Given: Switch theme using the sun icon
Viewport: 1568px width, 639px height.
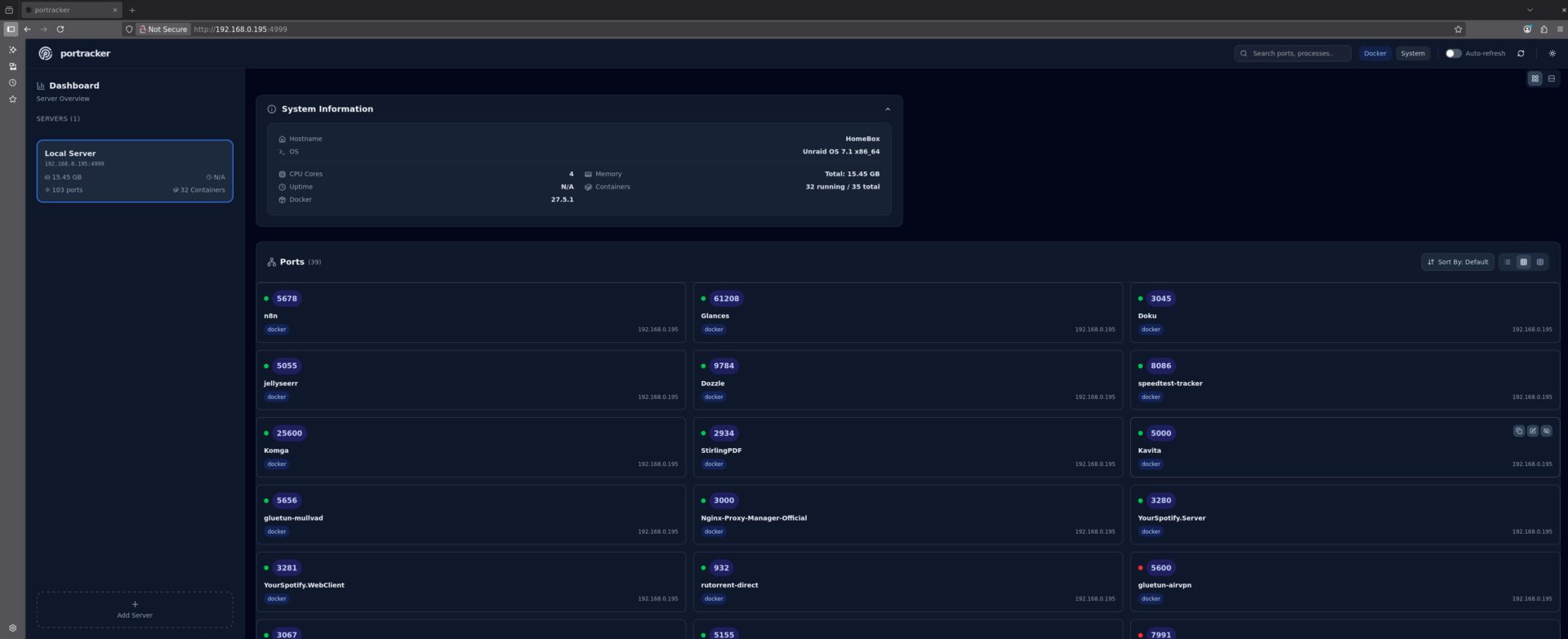Looking at the screenshot, I should 1552,53.
